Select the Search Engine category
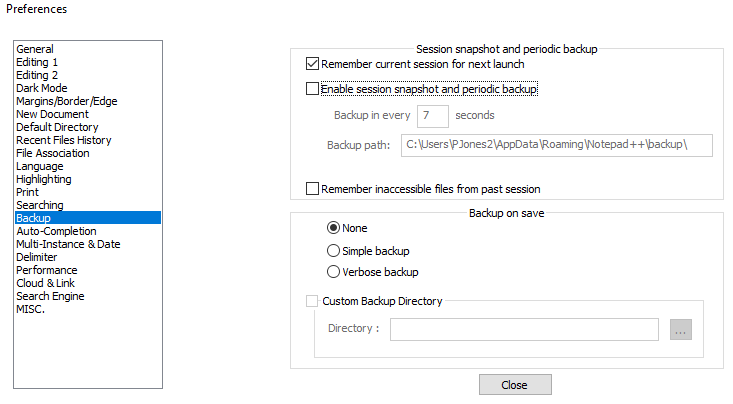 coord(50,296)
